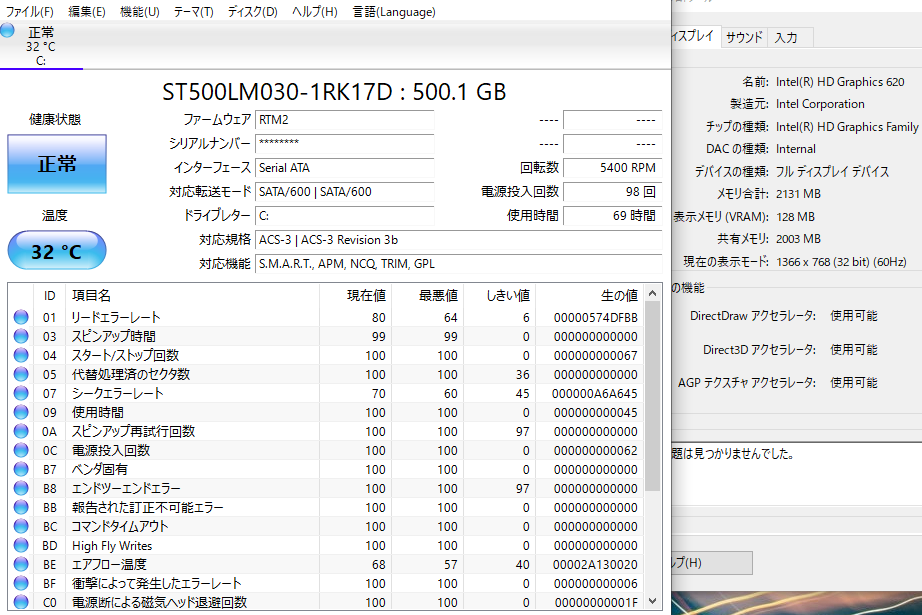Click the 使用時間 field showing 69 時間
This screenshot has height=615, width=922.
point(613,216)
